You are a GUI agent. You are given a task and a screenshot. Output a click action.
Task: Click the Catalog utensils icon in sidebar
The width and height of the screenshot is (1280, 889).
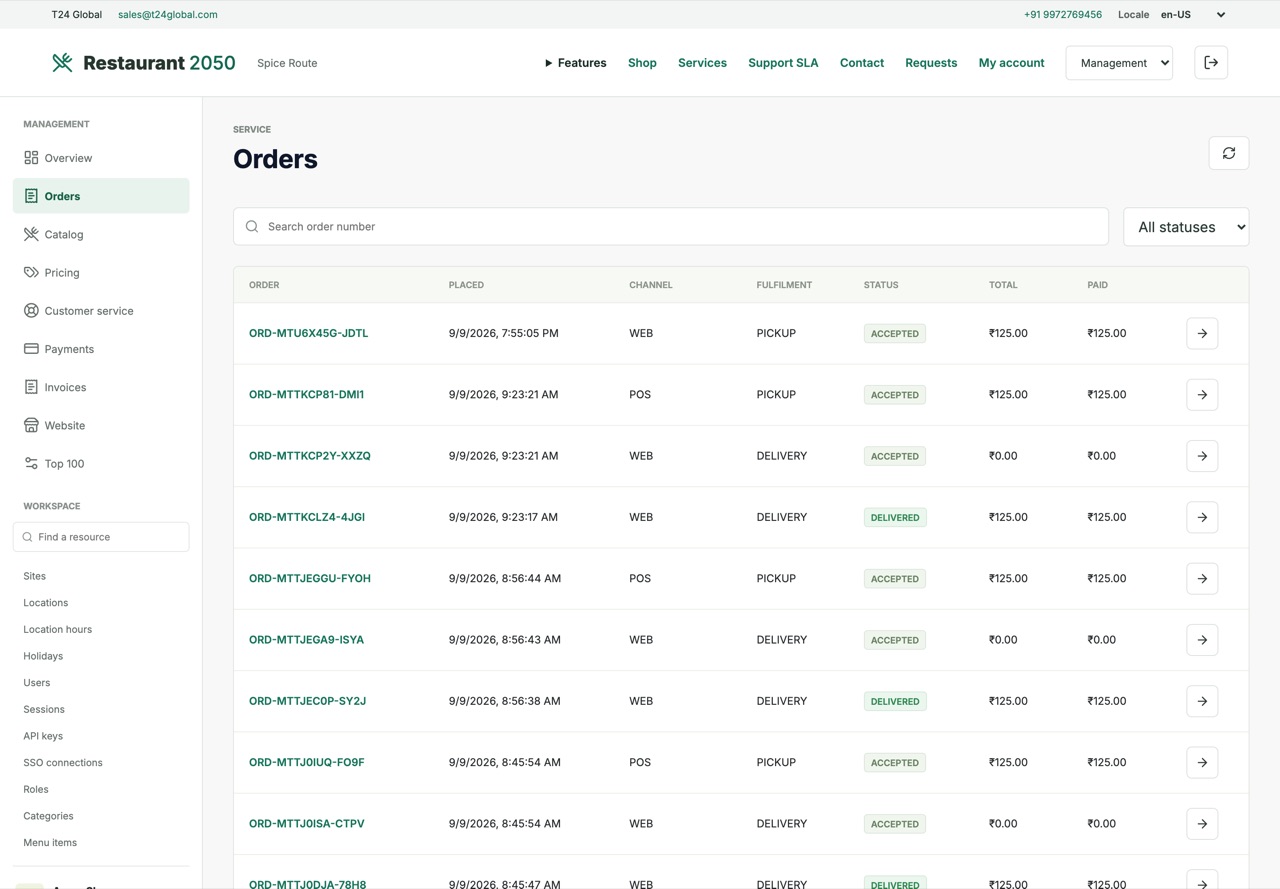point(31,234)
